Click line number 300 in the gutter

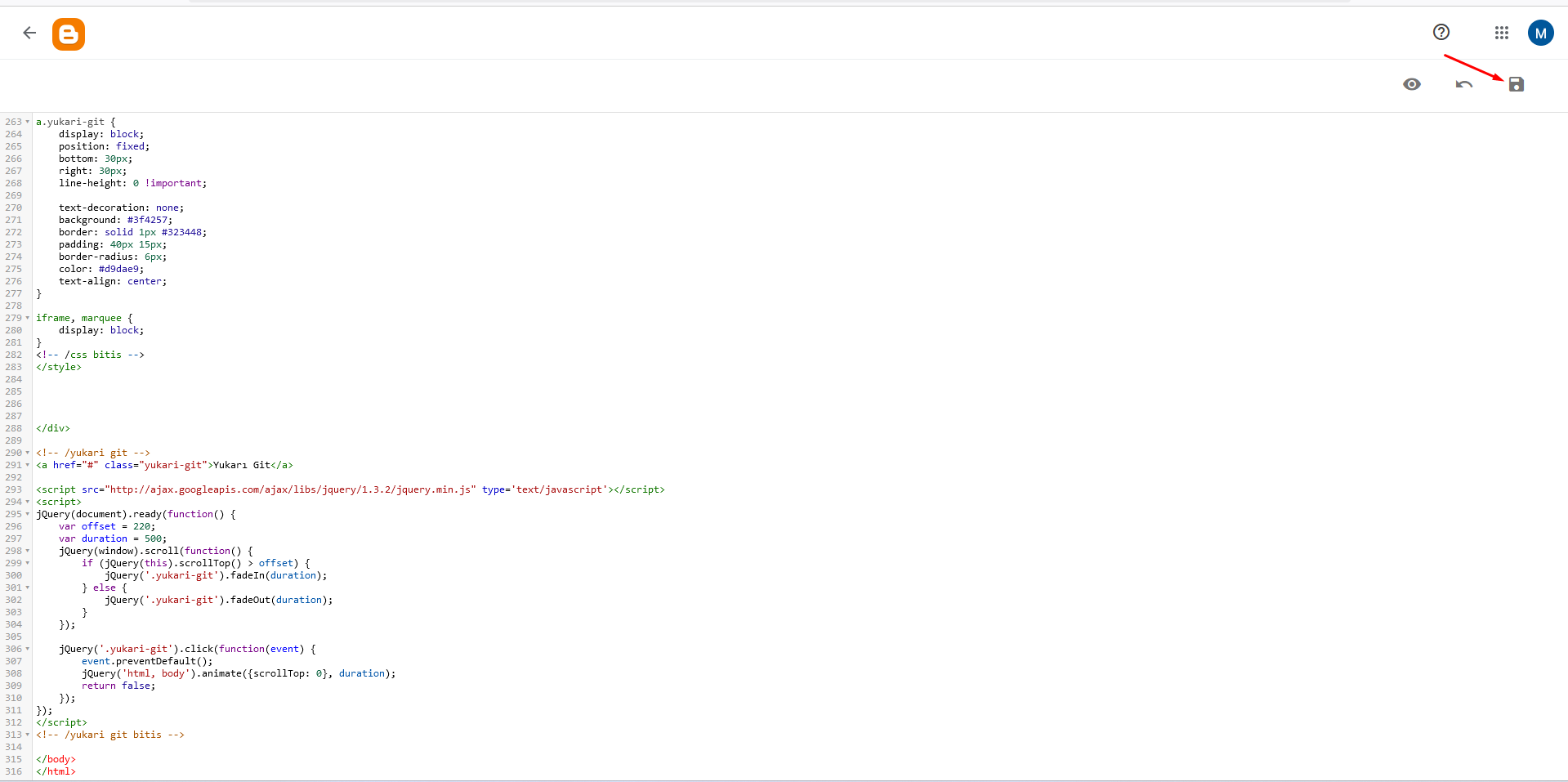pyautogui.click(x=13, y=575)
